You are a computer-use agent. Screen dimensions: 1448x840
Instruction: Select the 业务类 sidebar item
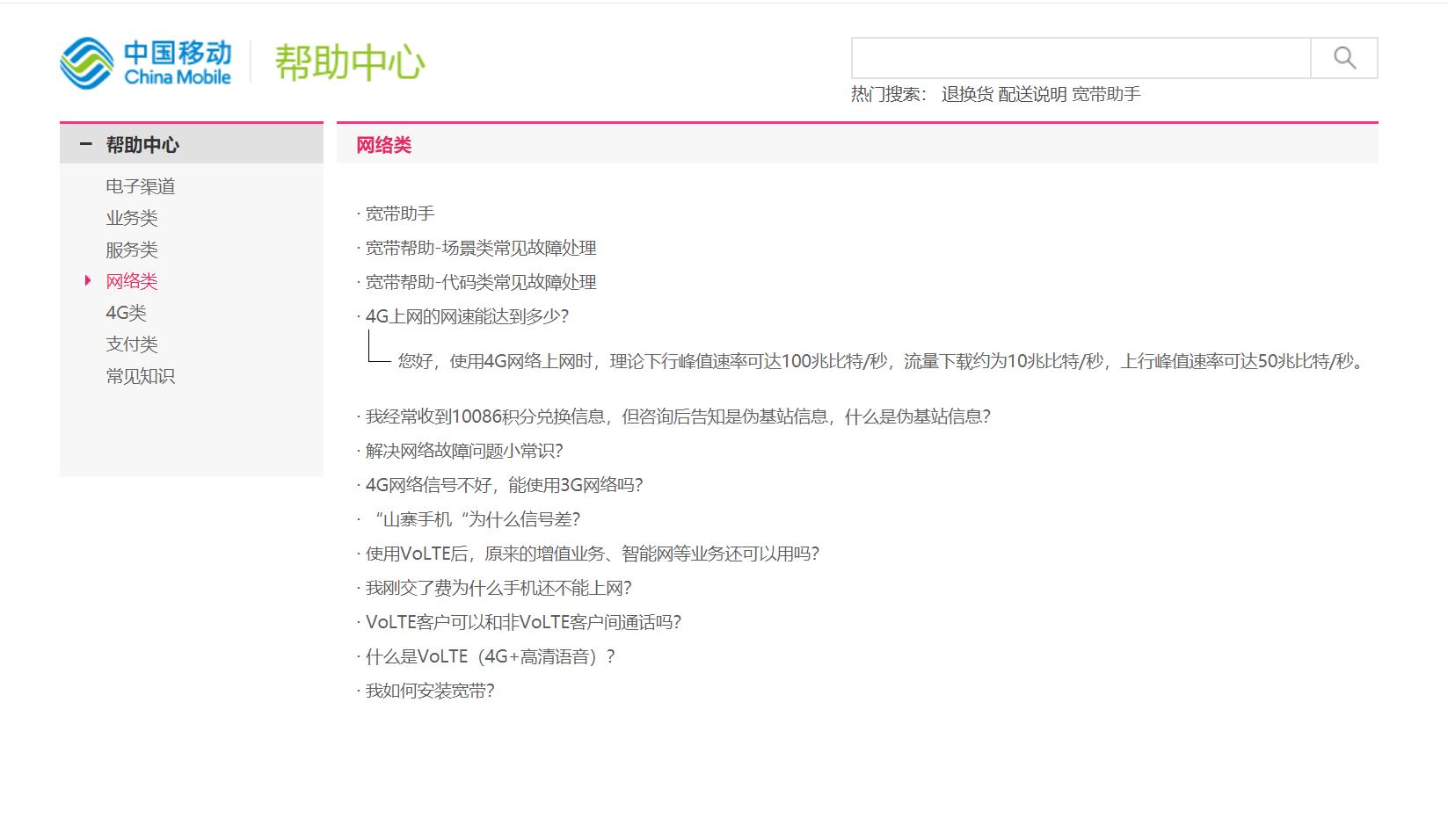[x=131, y=217]
